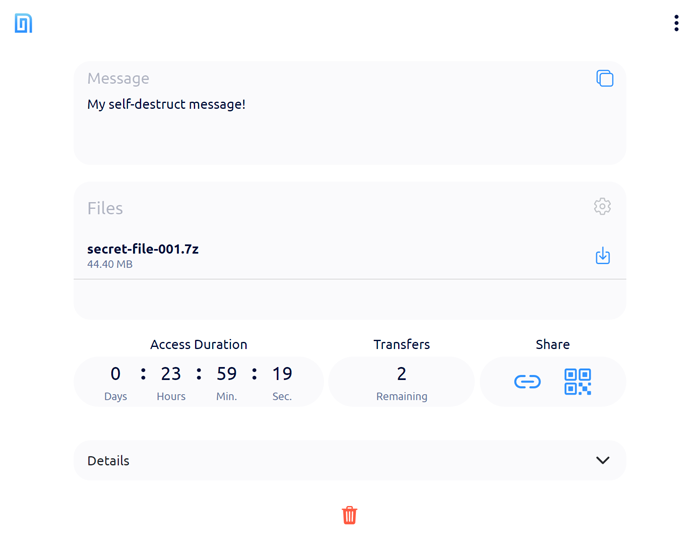Click the Files heading

(x=105, y=208)
